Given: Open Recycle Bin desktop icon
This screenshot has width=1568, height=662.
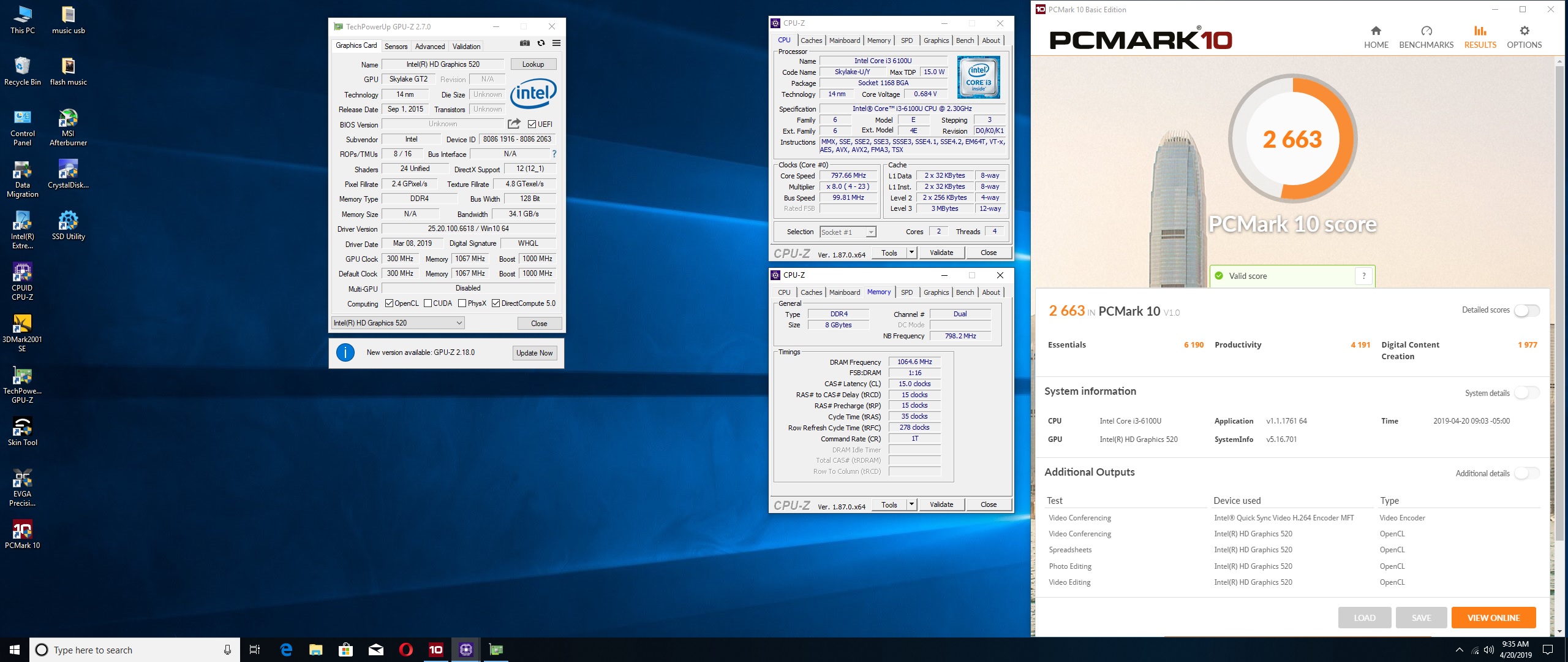Looking at the screenshot, I should point(23,72).
